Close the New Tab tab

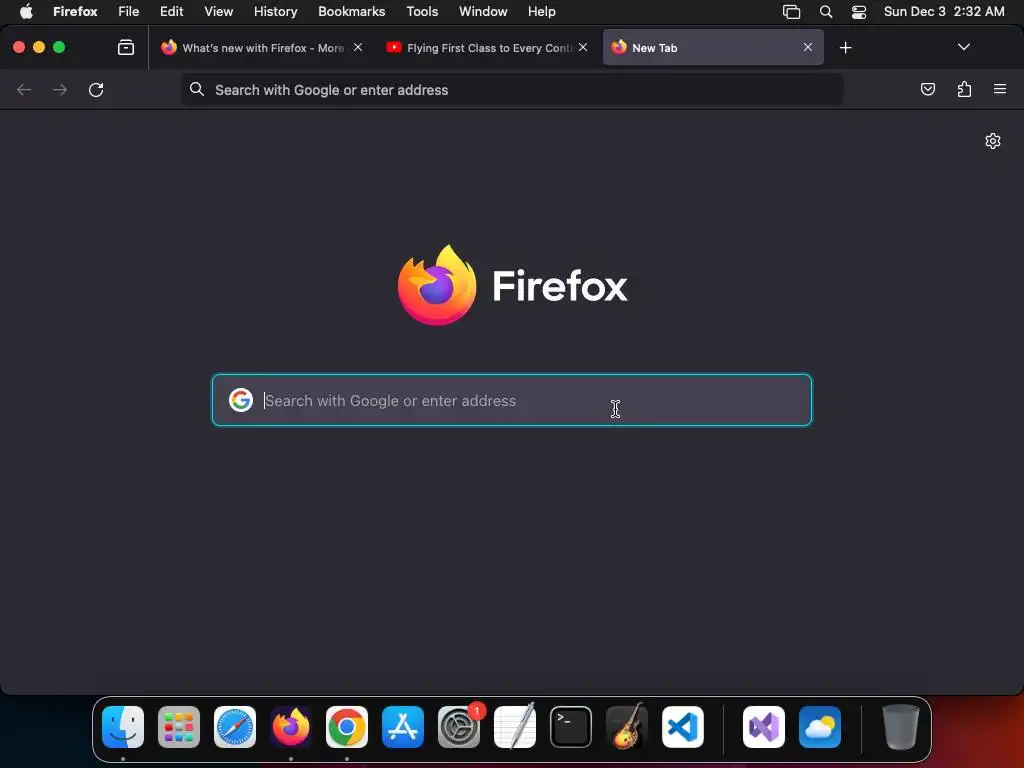coord(808,47)
